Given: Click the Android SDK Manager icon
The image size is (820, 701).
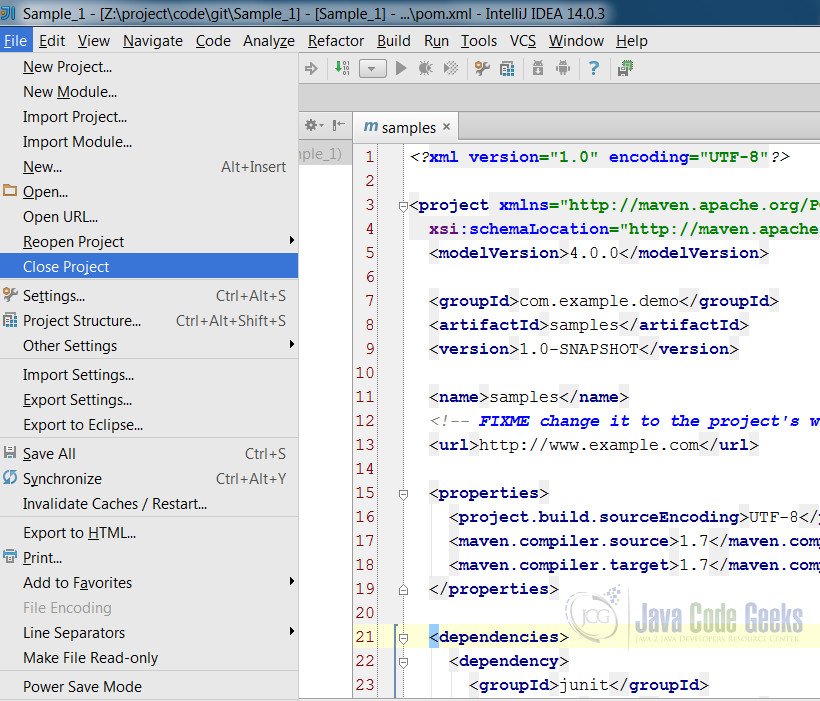Looking at the screenshot, I should pos(538,69).
